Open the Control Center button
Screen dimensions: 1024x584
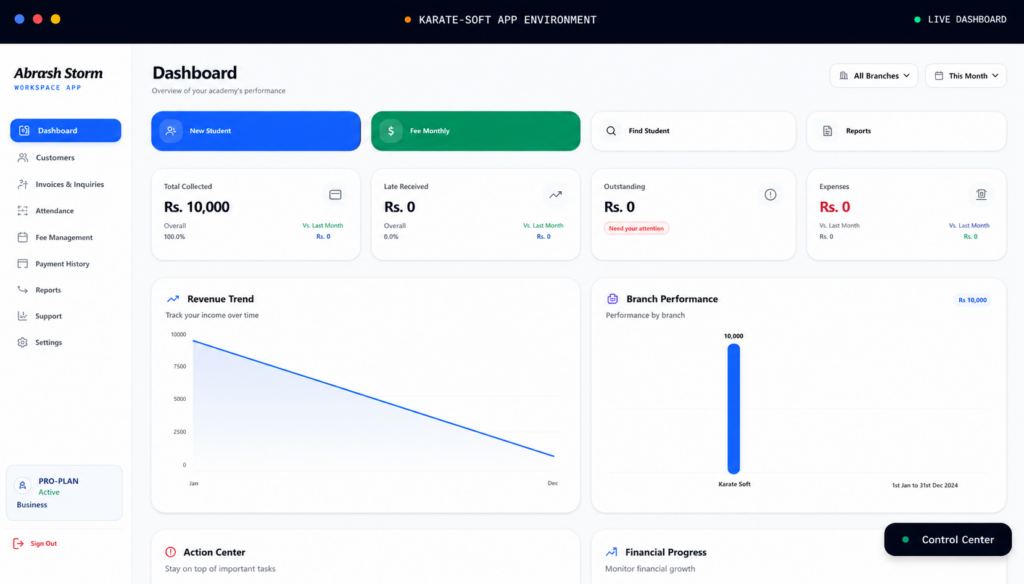[948, 540]
